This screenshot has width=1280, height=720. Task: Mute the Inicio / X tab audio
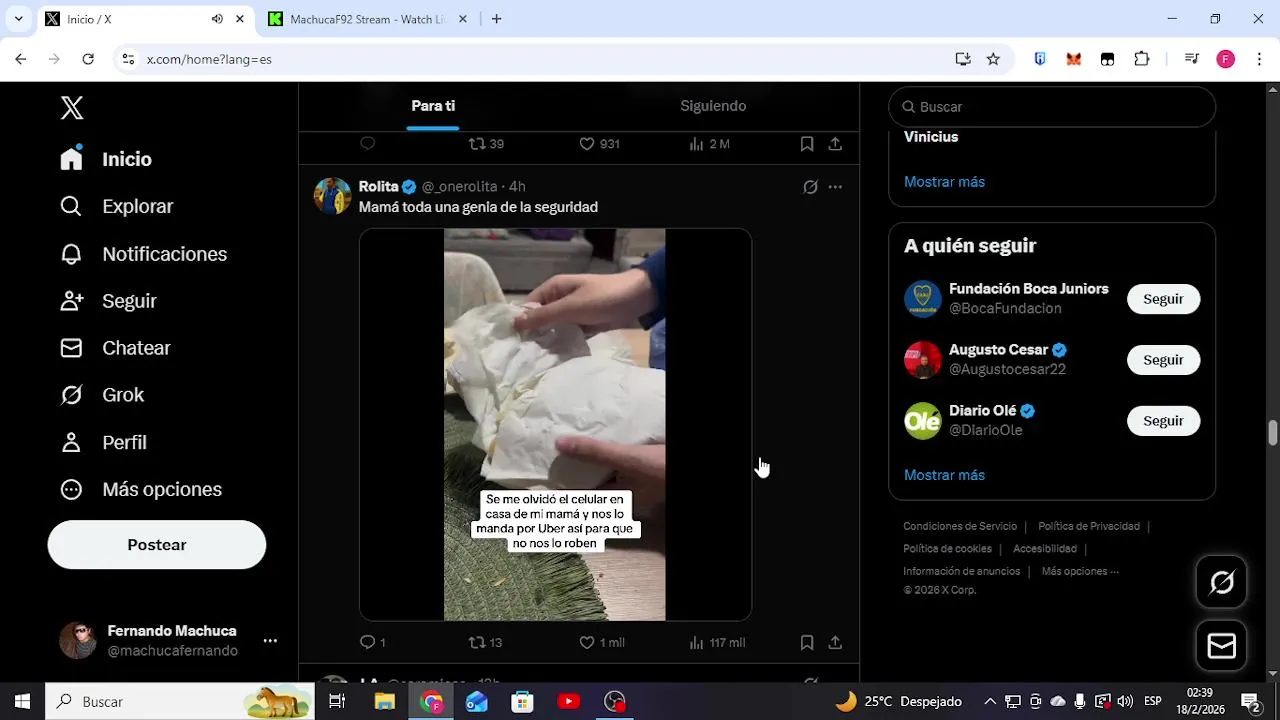click(217, 19)
